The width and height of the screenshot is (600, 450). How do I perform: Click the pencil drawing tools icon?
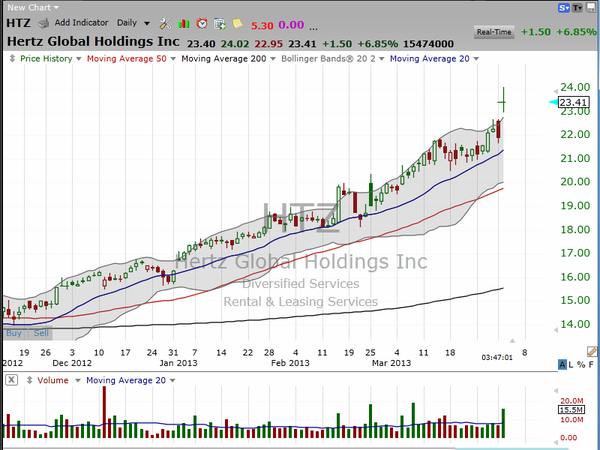point(592,351)
